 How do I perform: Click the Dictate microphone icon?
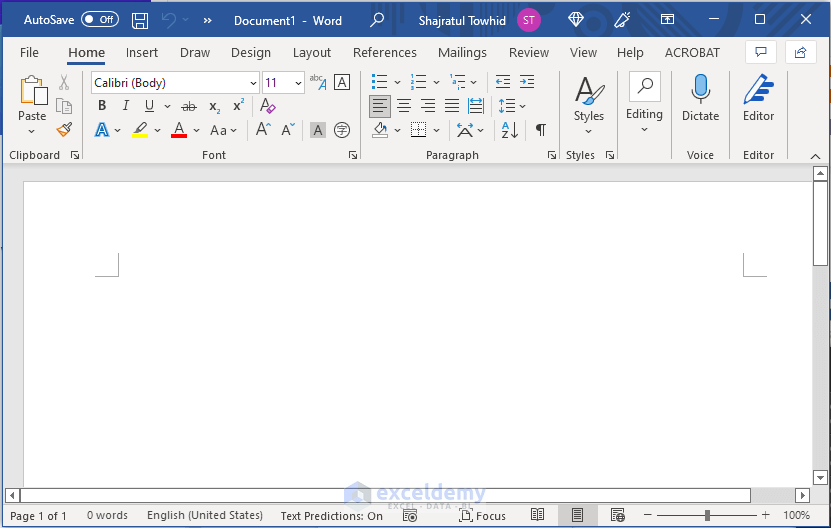(700, 89)
